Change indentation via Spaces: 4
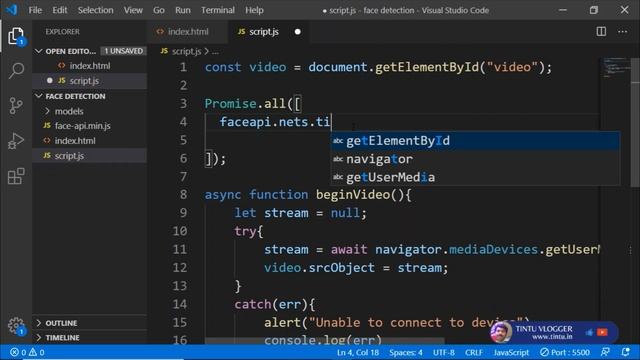Screen dimensions: 640x360 (x=406, y=352)
